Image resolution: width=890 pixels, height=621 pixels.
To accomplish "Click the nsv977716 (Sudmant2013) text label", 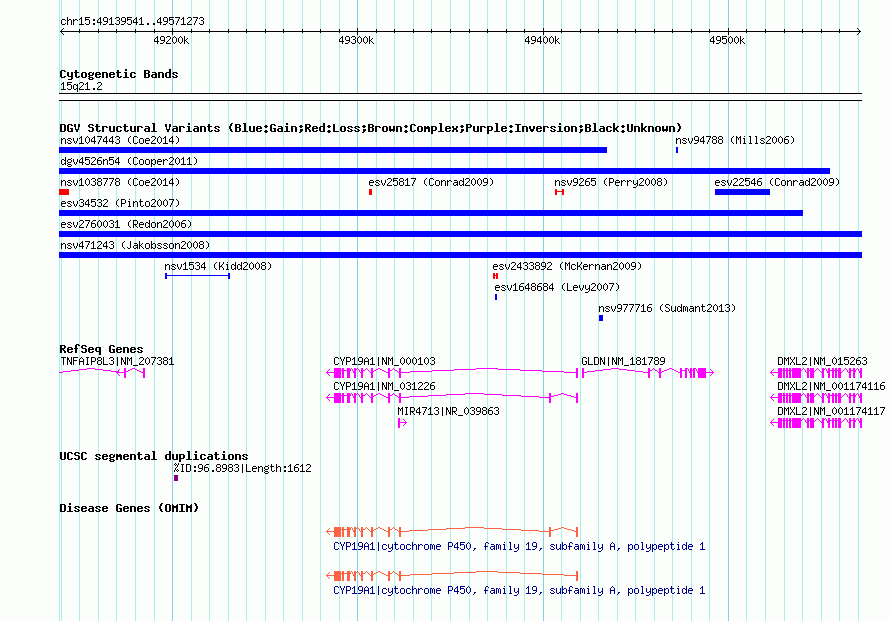I will click(667, 308).
